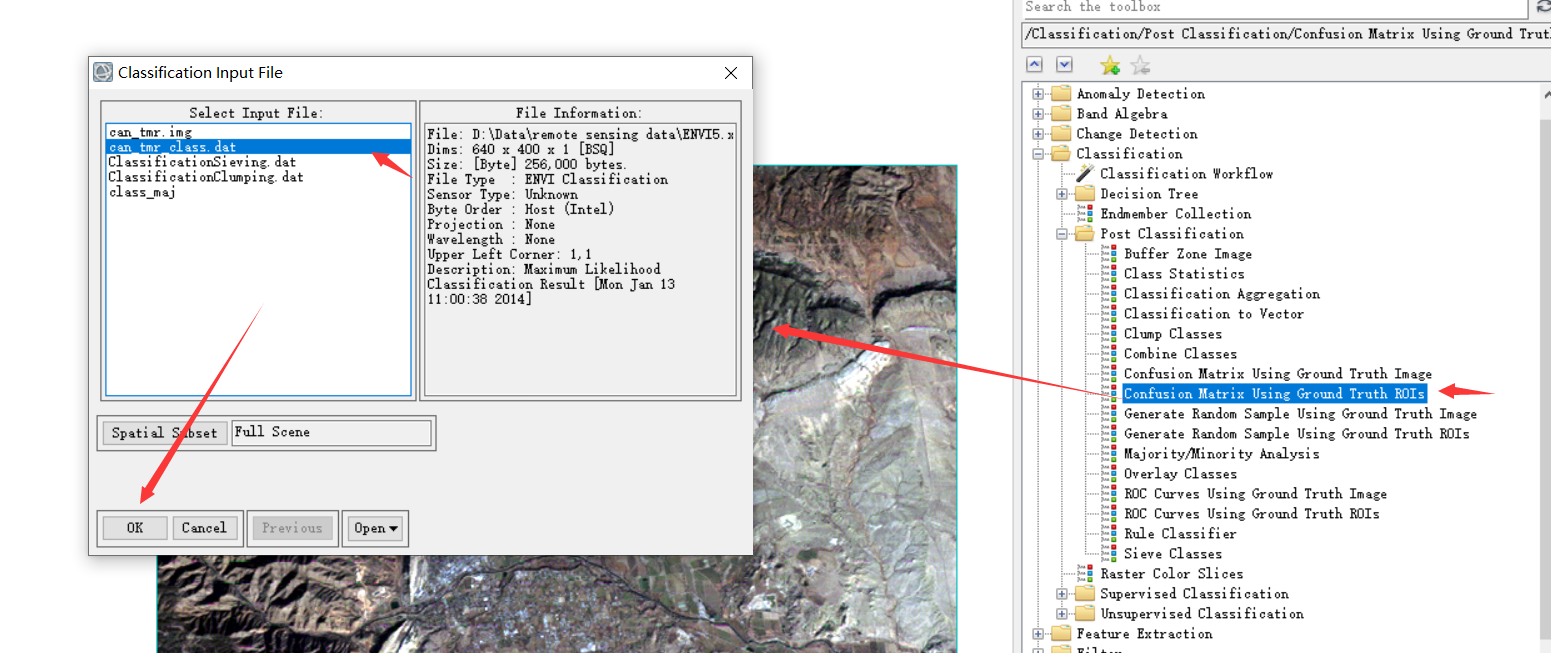Open Generate Random Sample Using Ground Truth Image
Image resolution: width=1551 pixels, height=653 pixels.
point(1300,414)
